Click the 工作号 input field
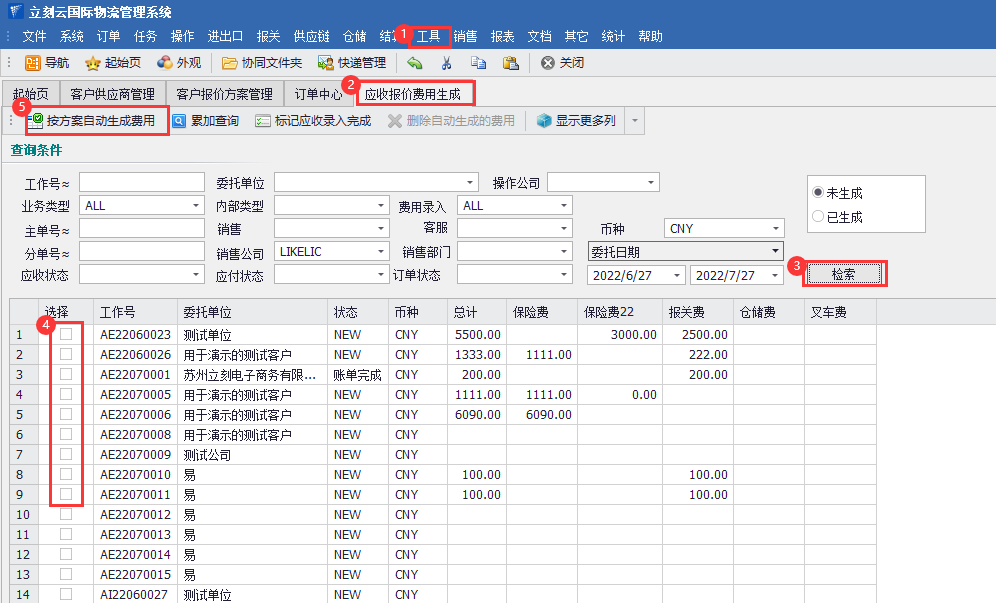This screenshot has height=603, width=996. [x=141, y=183]
